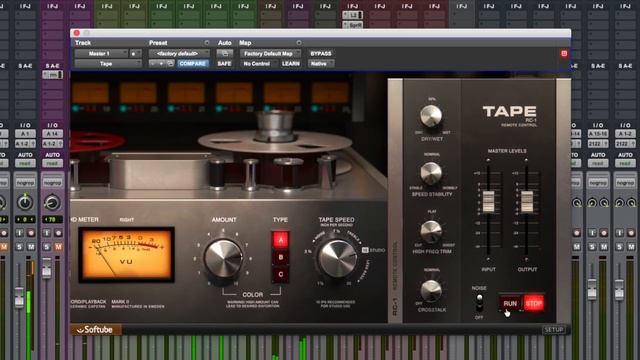Click the DRY/WET knob
This screenshot has height=360, width=640.
click(x=431, y=116)
